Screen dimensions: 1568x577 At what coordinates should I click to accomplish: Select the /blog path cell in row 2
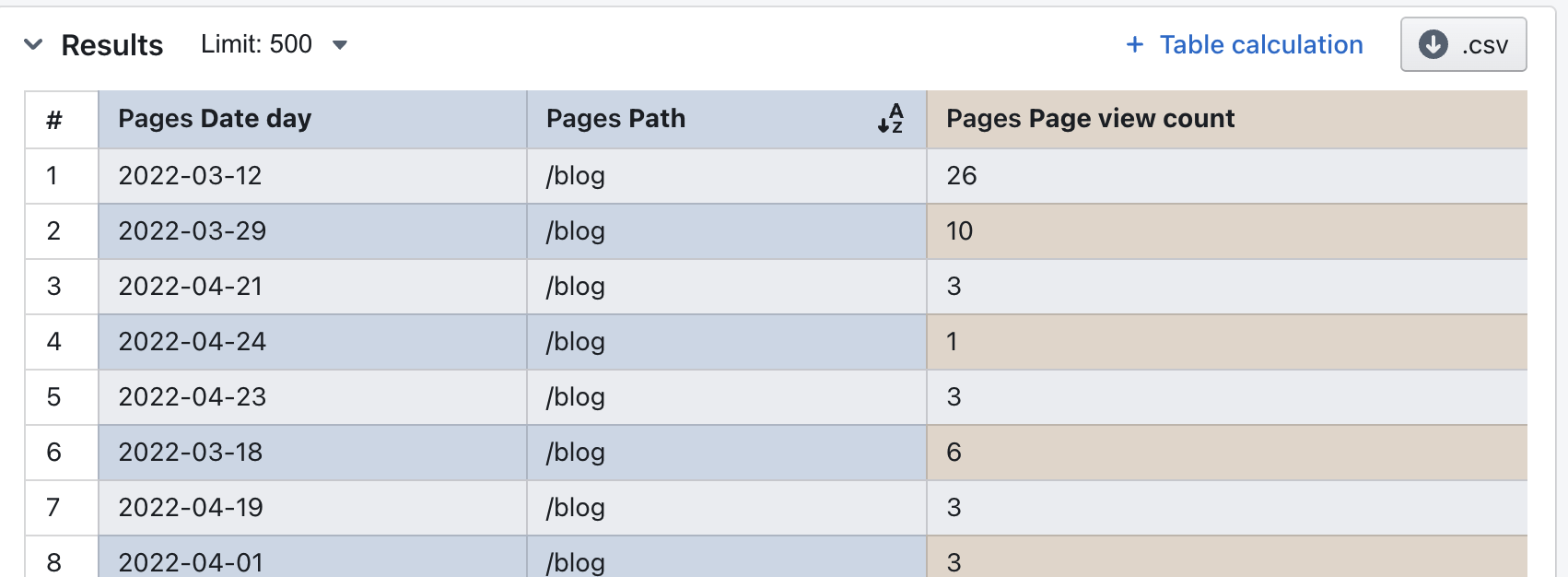click(x=576, y=230)
